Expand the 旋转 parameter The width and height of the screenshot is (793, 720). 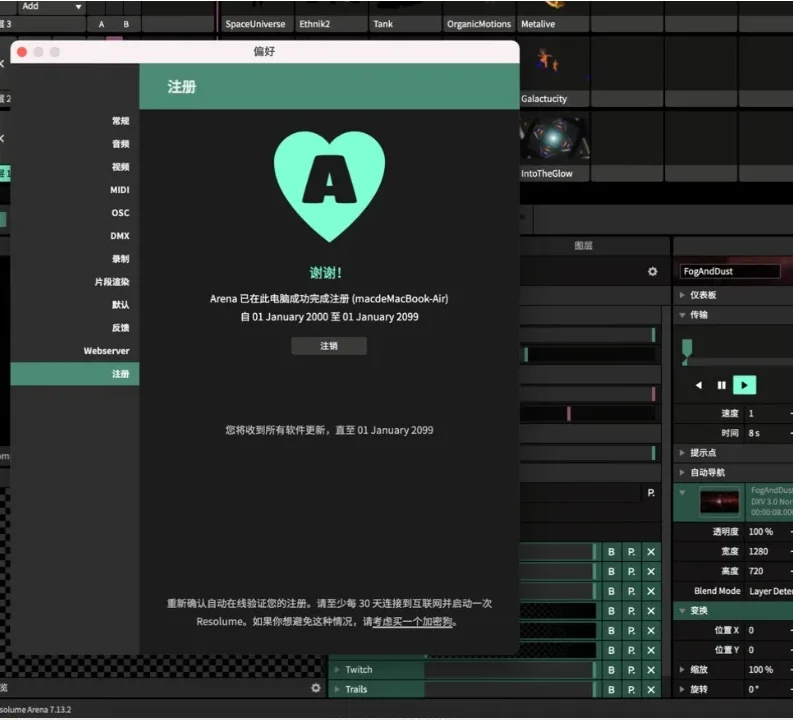[682, 689]
